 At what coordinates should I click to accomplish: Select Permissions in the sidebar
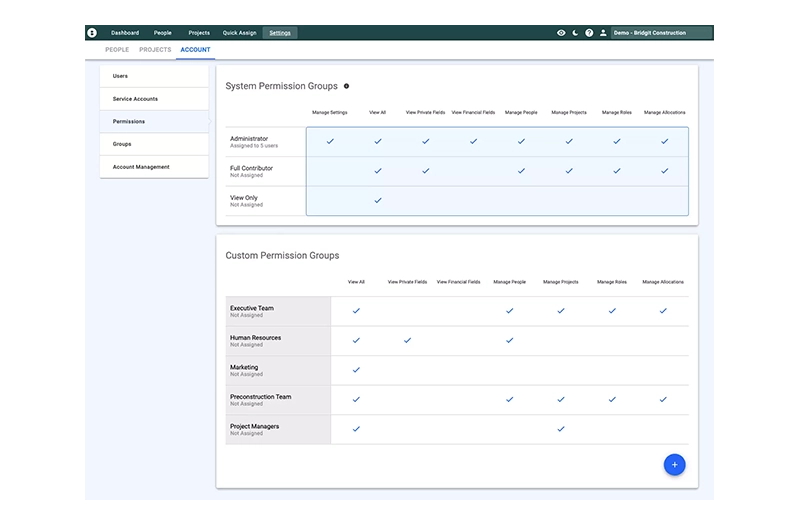[154, 121]
